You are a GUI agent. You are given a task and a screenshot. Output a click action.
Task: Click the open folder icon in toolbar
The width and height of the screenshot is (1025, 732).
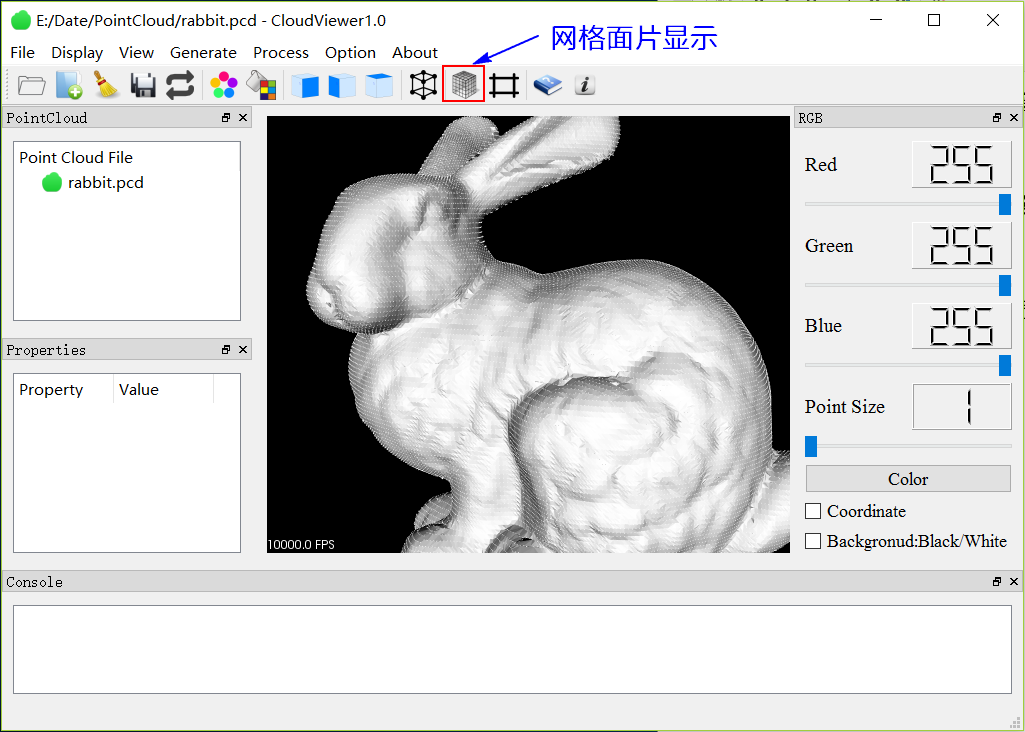(x=32, y=86)
